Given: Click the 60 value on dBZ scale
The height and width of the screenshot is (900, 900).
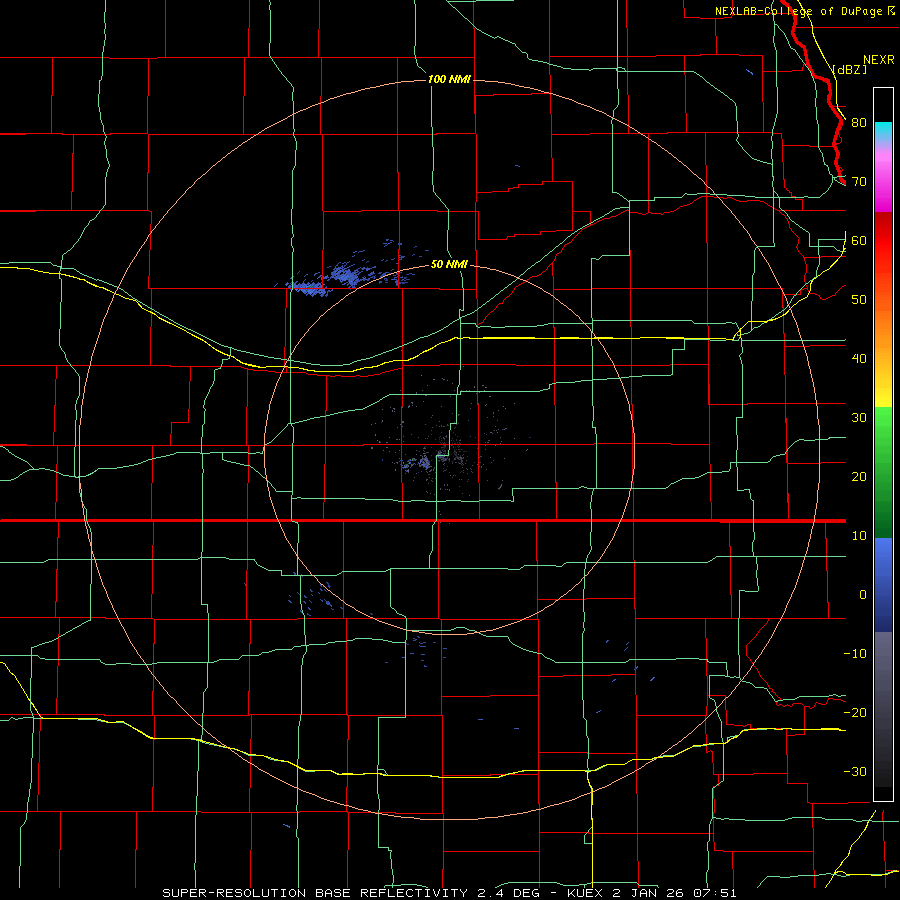Looking at the screenshot, I should [859, 241].
